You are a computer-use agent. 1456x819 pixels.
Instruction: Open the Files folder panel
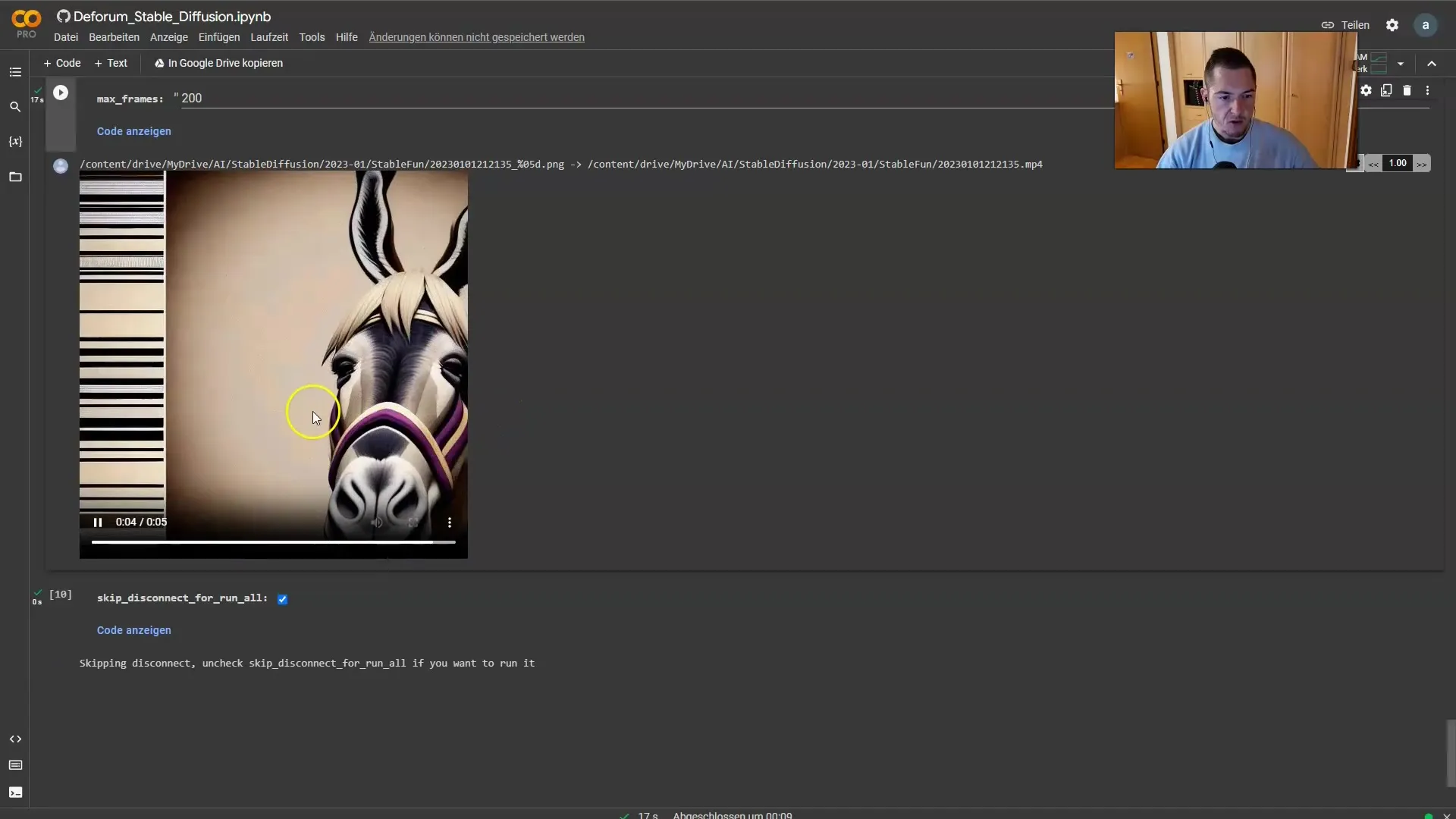tap(15, 177)
